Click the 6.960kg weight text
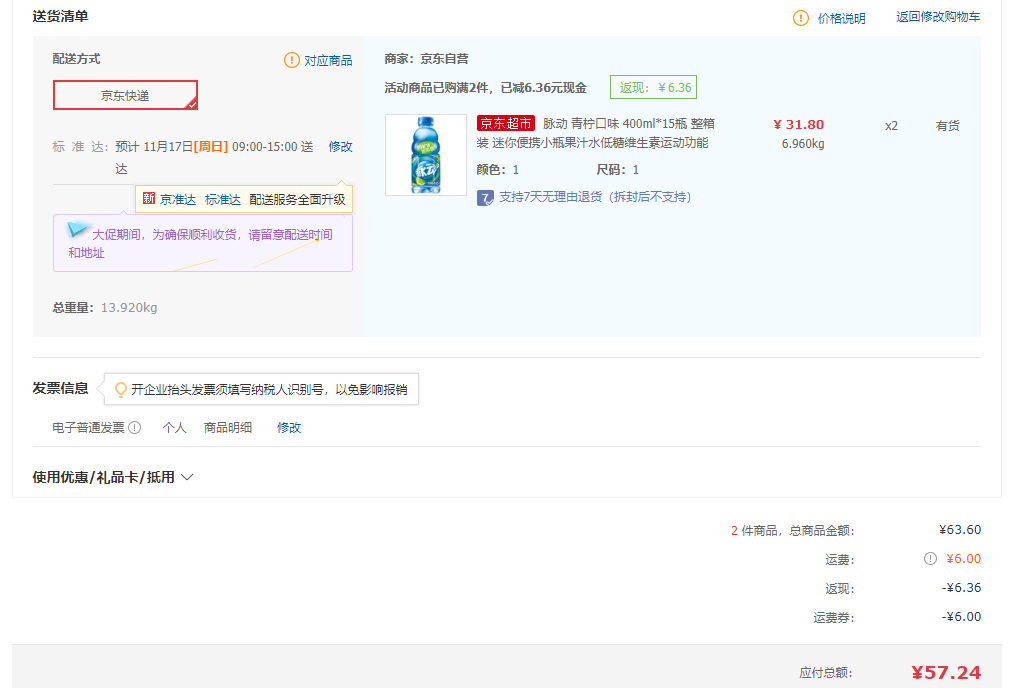 tap(803, 143)
